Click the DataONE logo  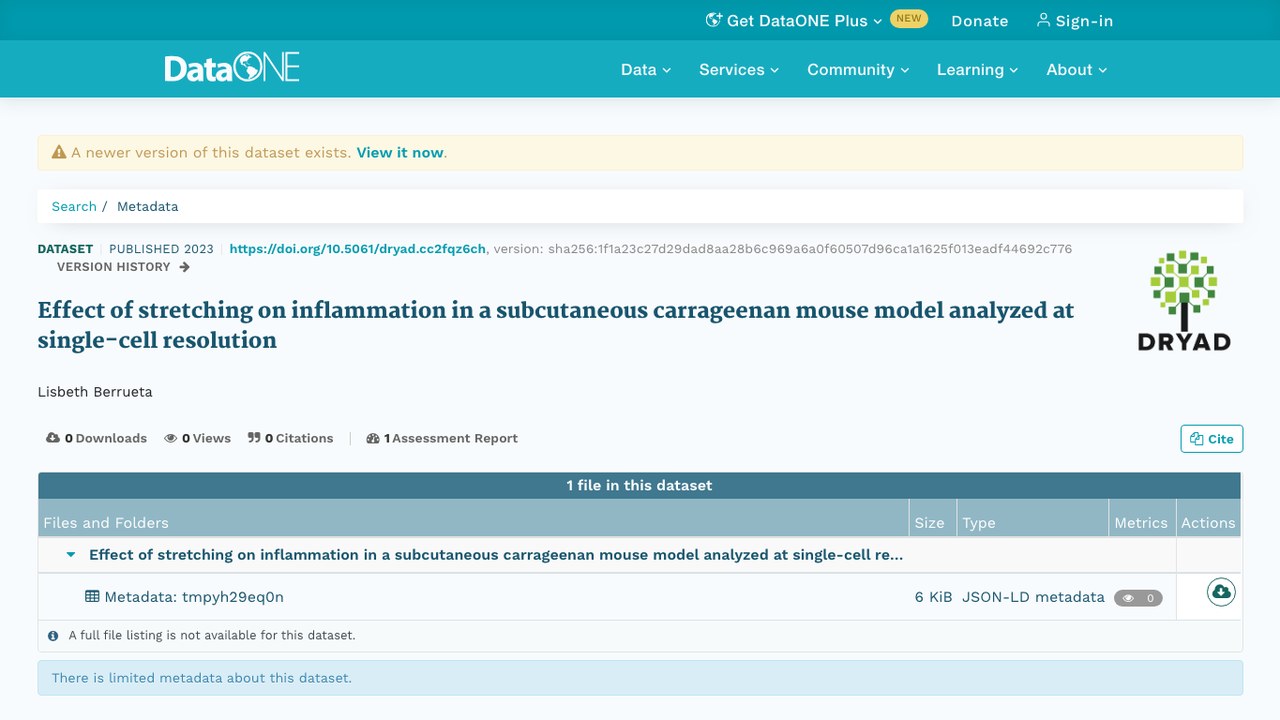232,68
